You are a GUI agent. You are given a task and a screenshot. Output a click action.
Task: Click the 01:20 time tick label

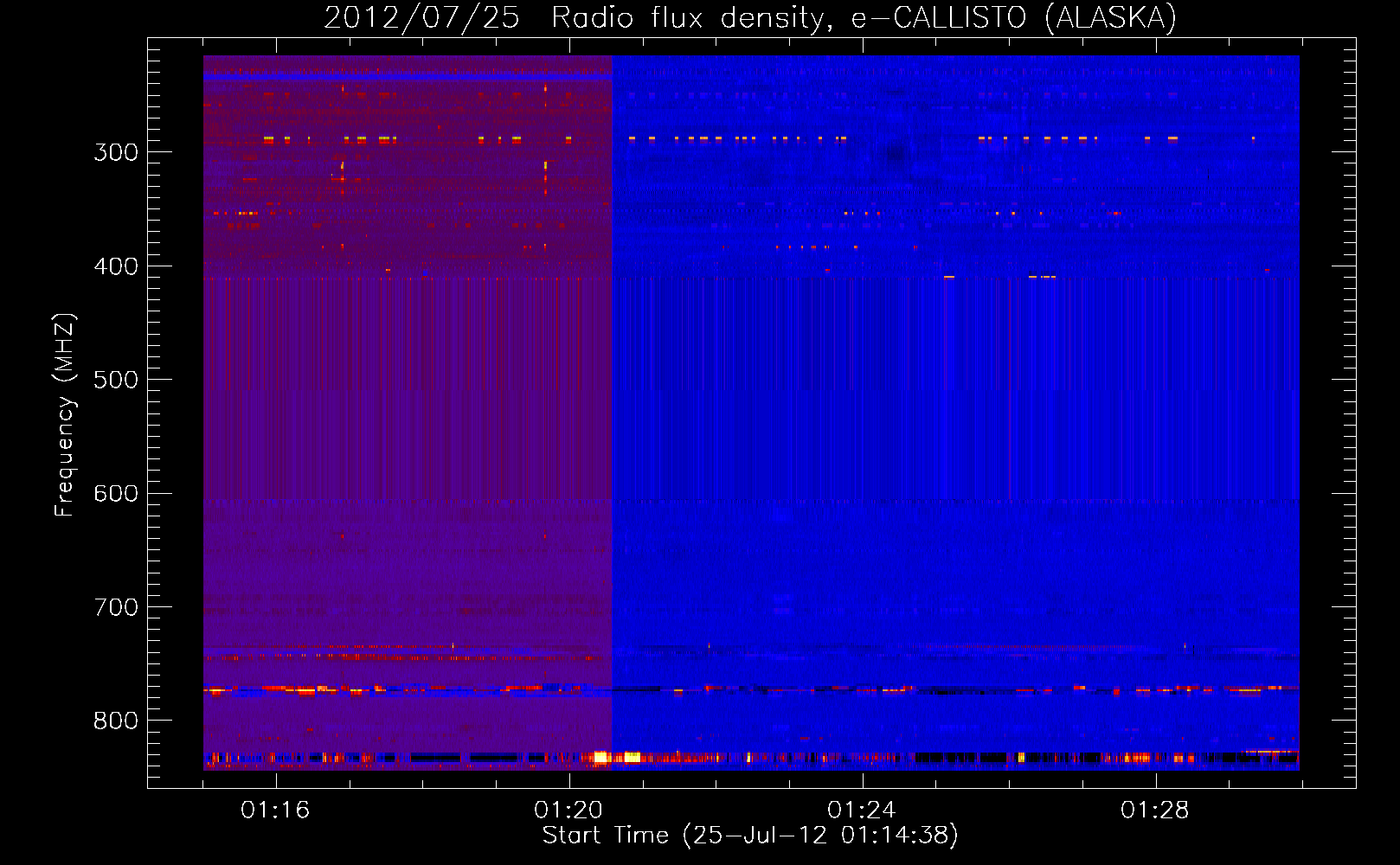(568, 810)
